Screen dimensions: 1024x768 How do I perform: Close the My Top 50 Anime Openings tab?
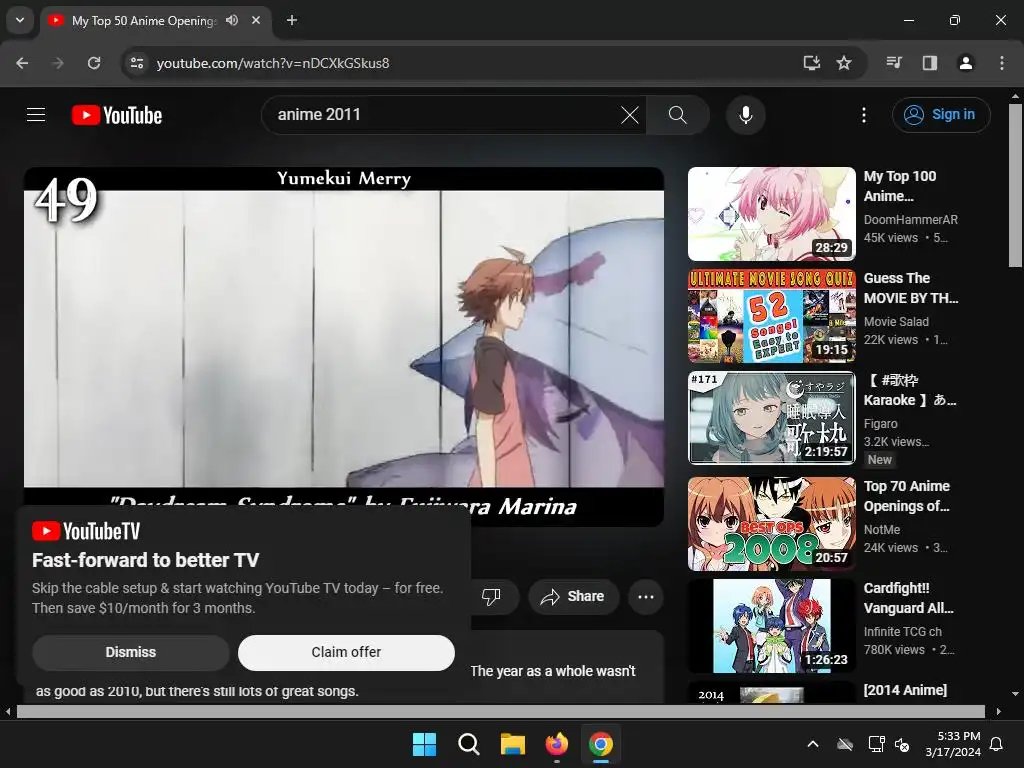click(x=256, y=20)
